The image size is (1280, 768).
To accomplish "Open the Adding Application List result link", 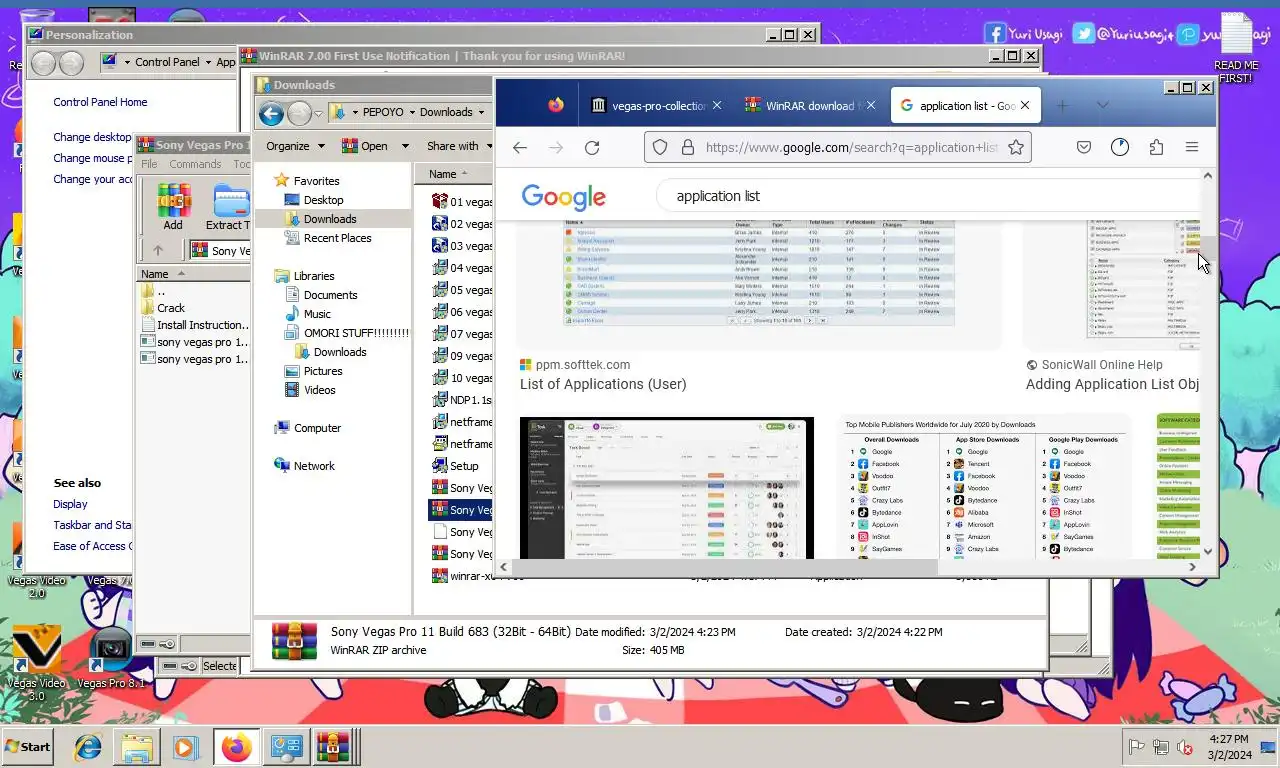I will (1112, 384).
